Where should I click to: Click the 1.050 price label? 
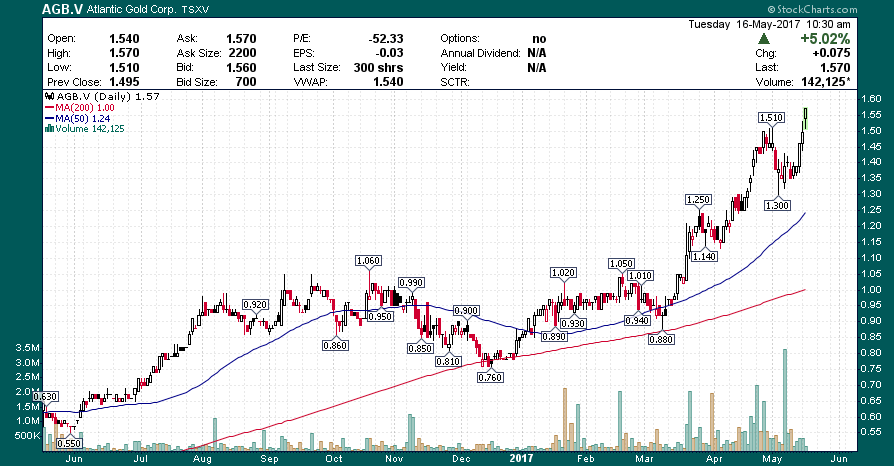coord(621,264)
